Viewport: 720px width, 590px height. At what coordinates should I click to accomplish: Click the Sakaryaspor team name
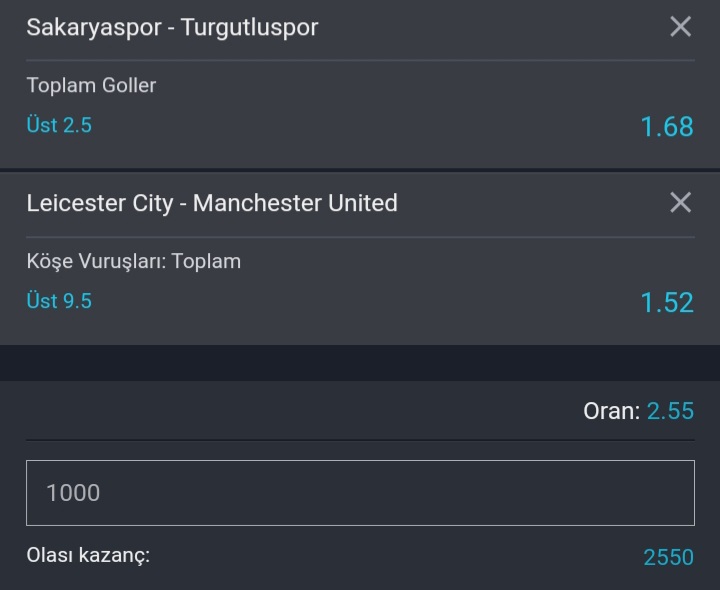pyautogui.click(x=94, y=28)
